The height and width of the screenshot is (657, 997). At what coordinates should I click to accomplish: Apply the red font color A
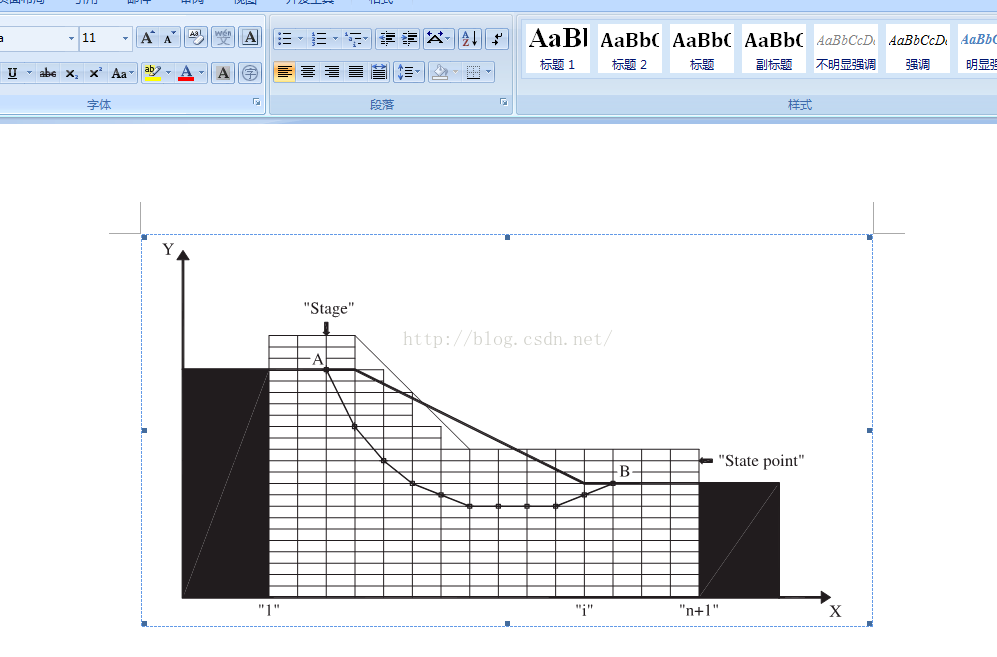[x=186, y=73]
